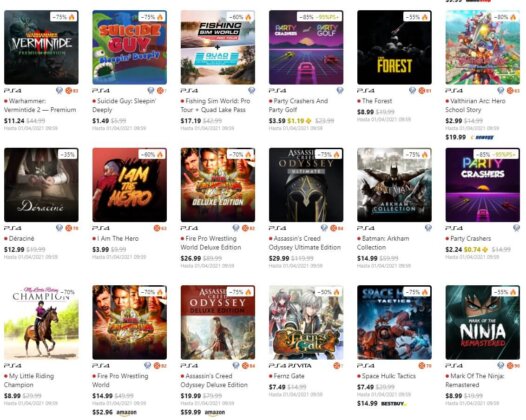The height and width of the screenshot is (420, 526).
Task: Open the Warhammer: Vermintide 2 — Premium title link
Action: click(40, 105)
